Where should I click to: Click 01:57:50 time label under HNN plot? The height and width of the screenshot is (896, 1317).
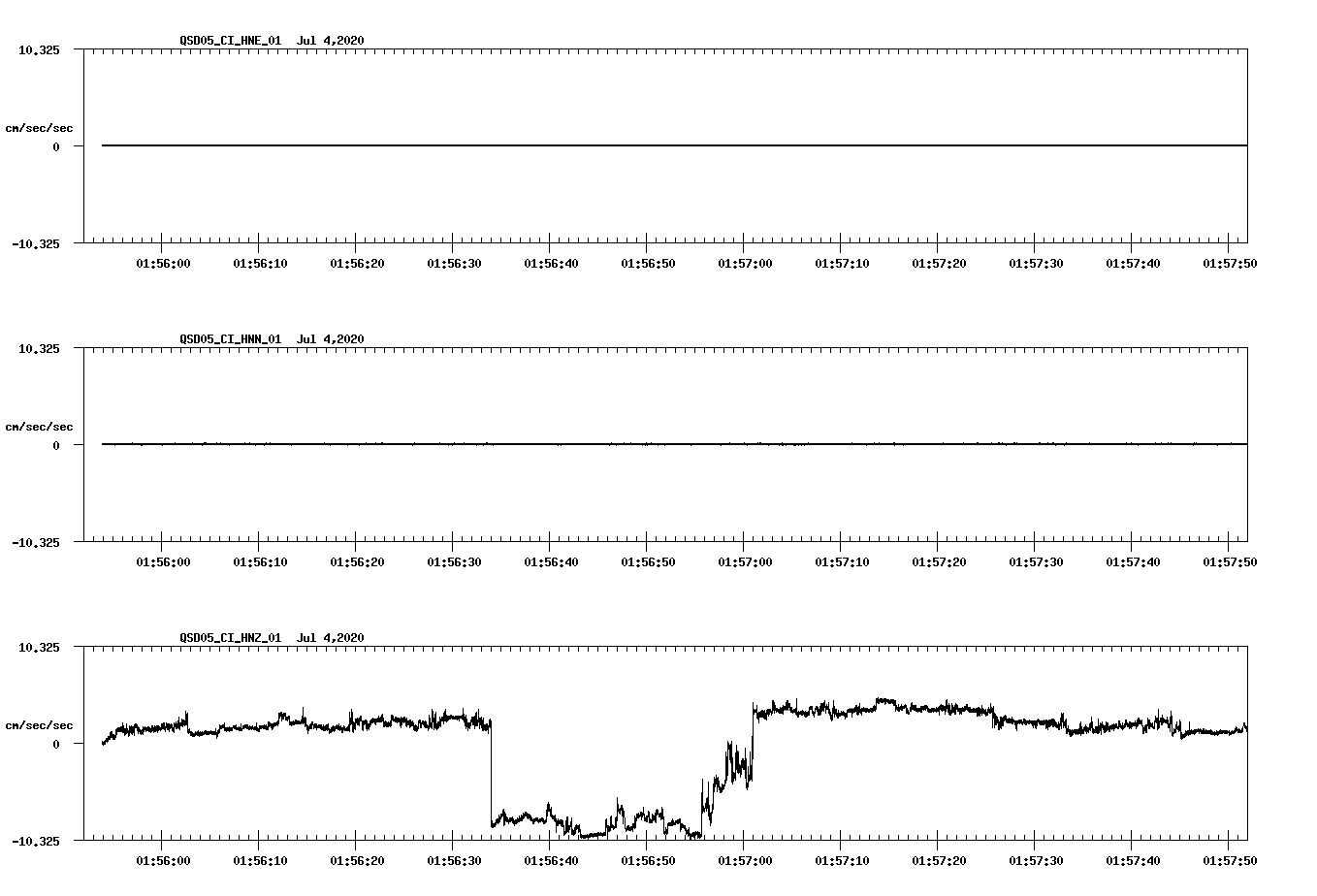(x=1230, y=562)
